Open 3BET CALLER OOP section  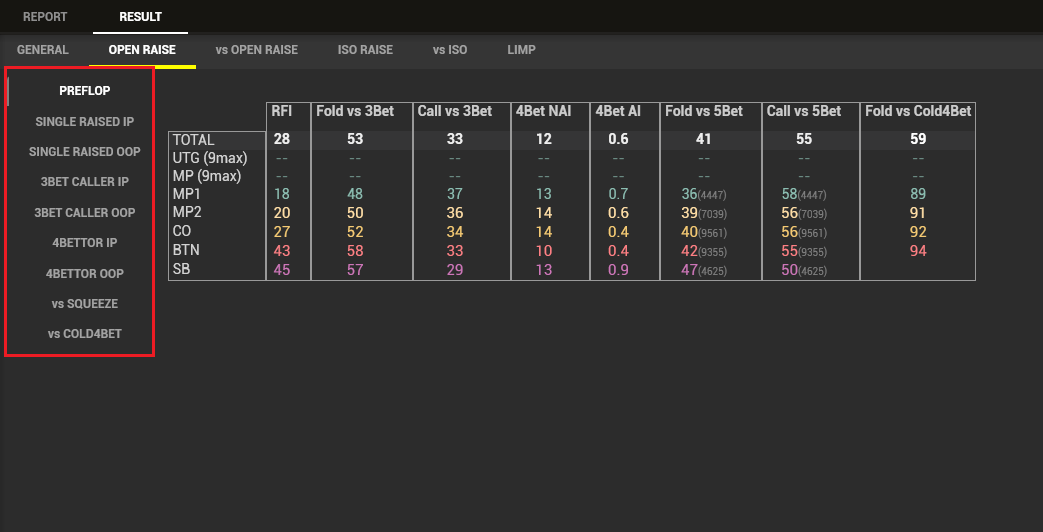(x=84, y=213)
